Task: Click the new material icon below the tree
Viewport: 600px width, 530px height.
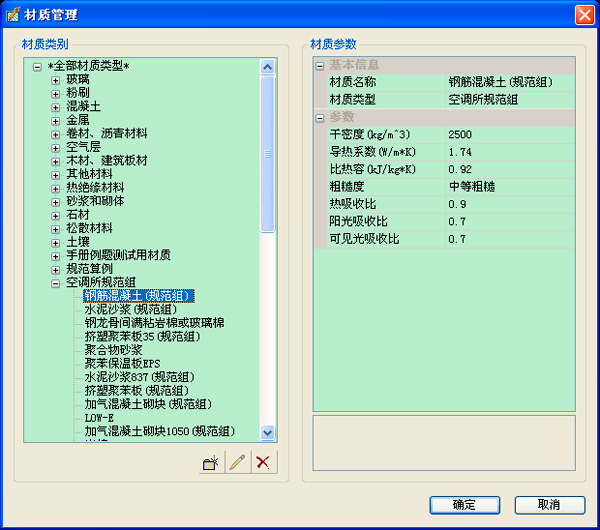Action: tap(210, 461)
